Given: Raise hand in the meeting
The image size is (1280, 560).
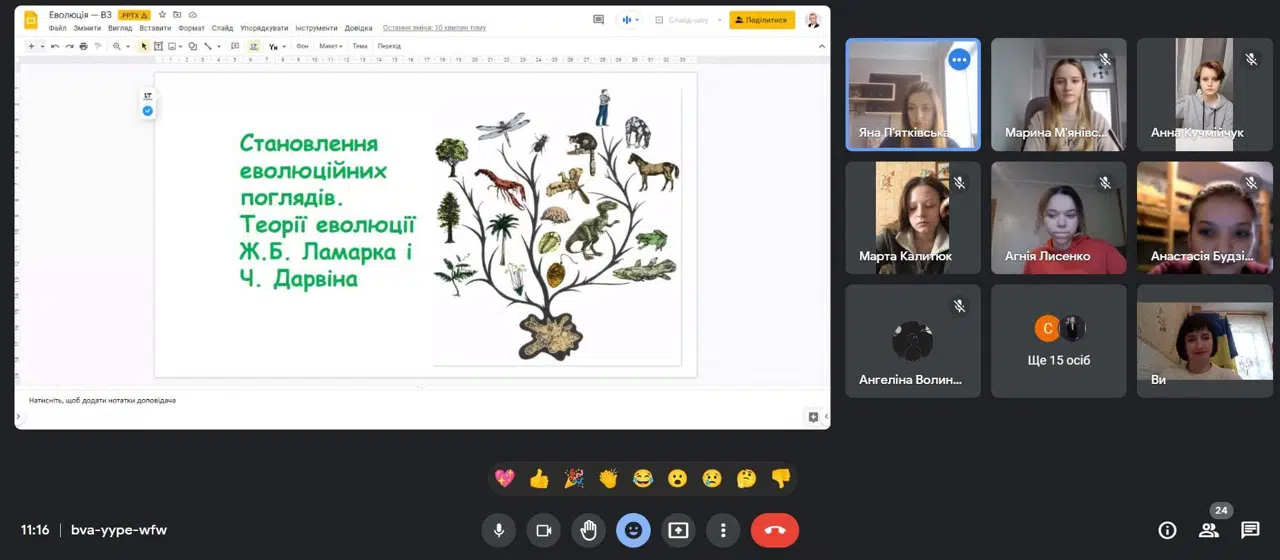Looking at the screenshot, I should click(588, 530).
